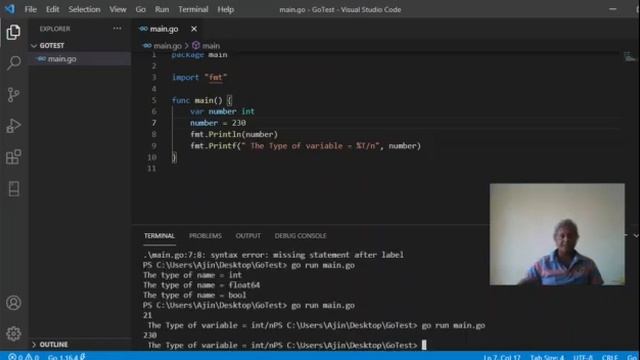This screenshot has height=360, width=640.
Task: Click 'The type of name = float64' output
Action: click(x=202, y=285)
